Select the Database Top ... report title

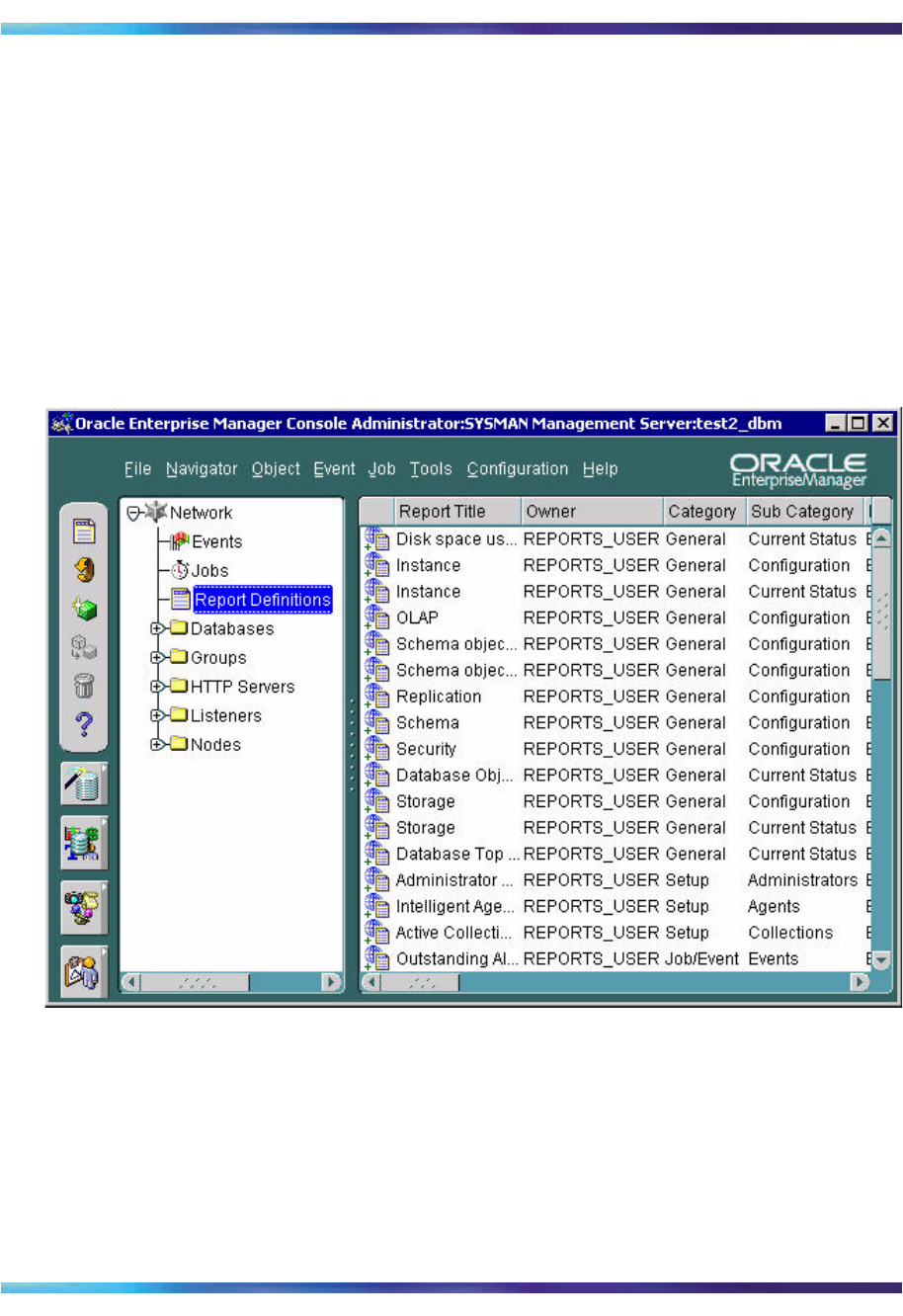(x=457, y=854)
